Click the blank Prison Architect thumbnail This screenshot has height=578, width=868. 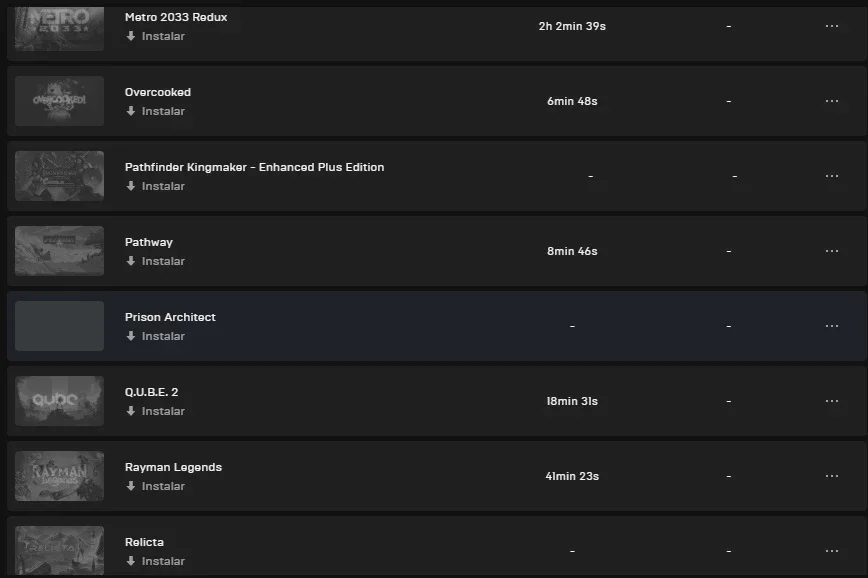click(59, 326)
